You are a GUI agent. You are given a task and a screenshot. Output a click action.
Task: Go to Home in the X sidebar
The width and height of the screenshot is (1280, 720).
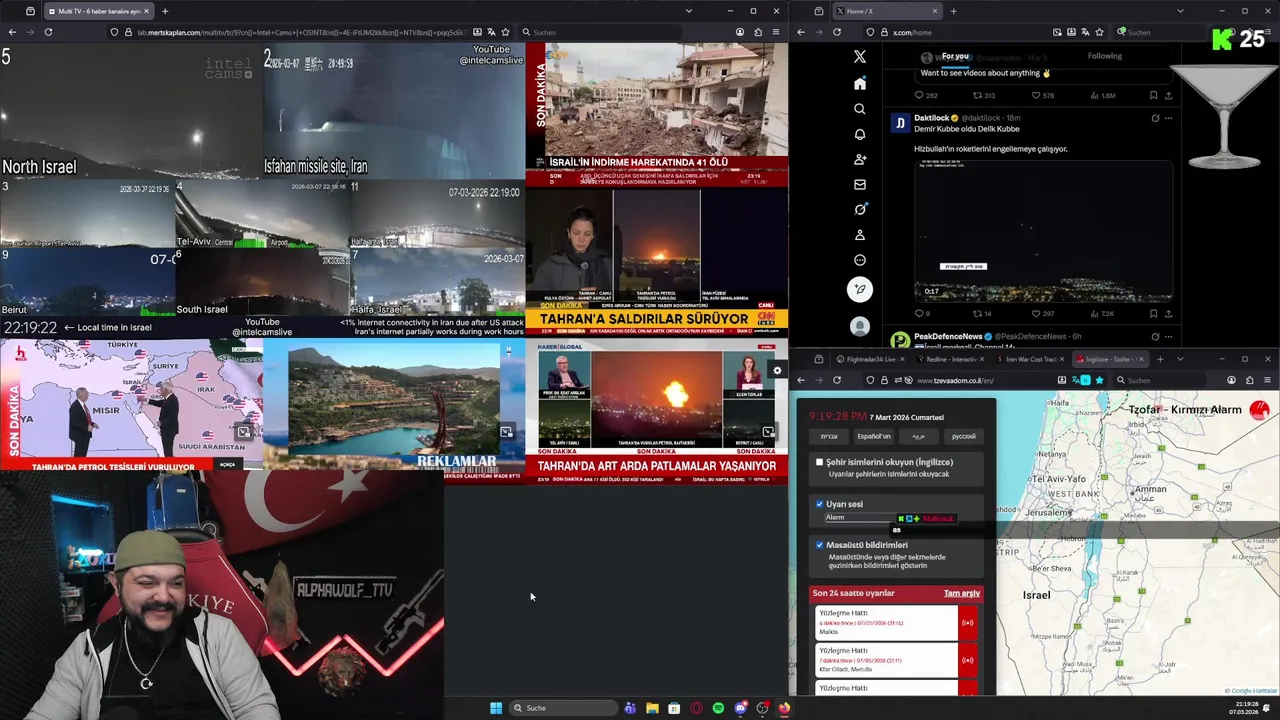(x=860, y=83)
